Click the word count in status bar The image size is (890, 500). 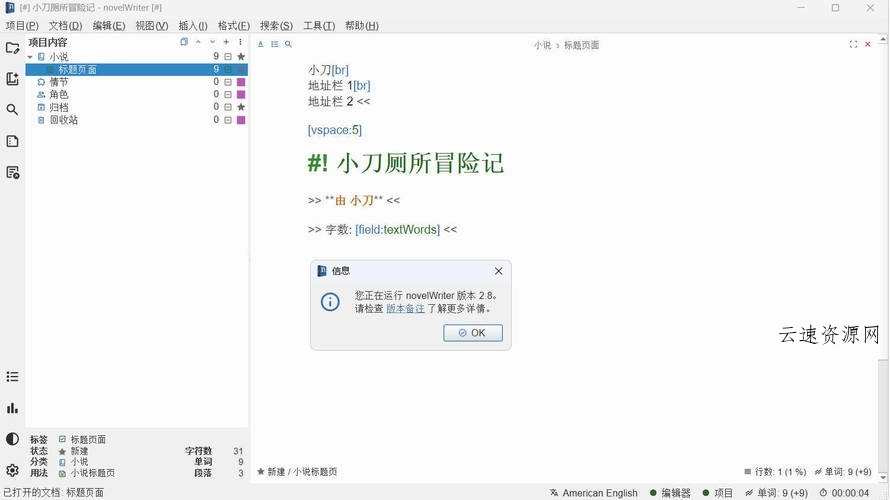(x=776, y=493)
